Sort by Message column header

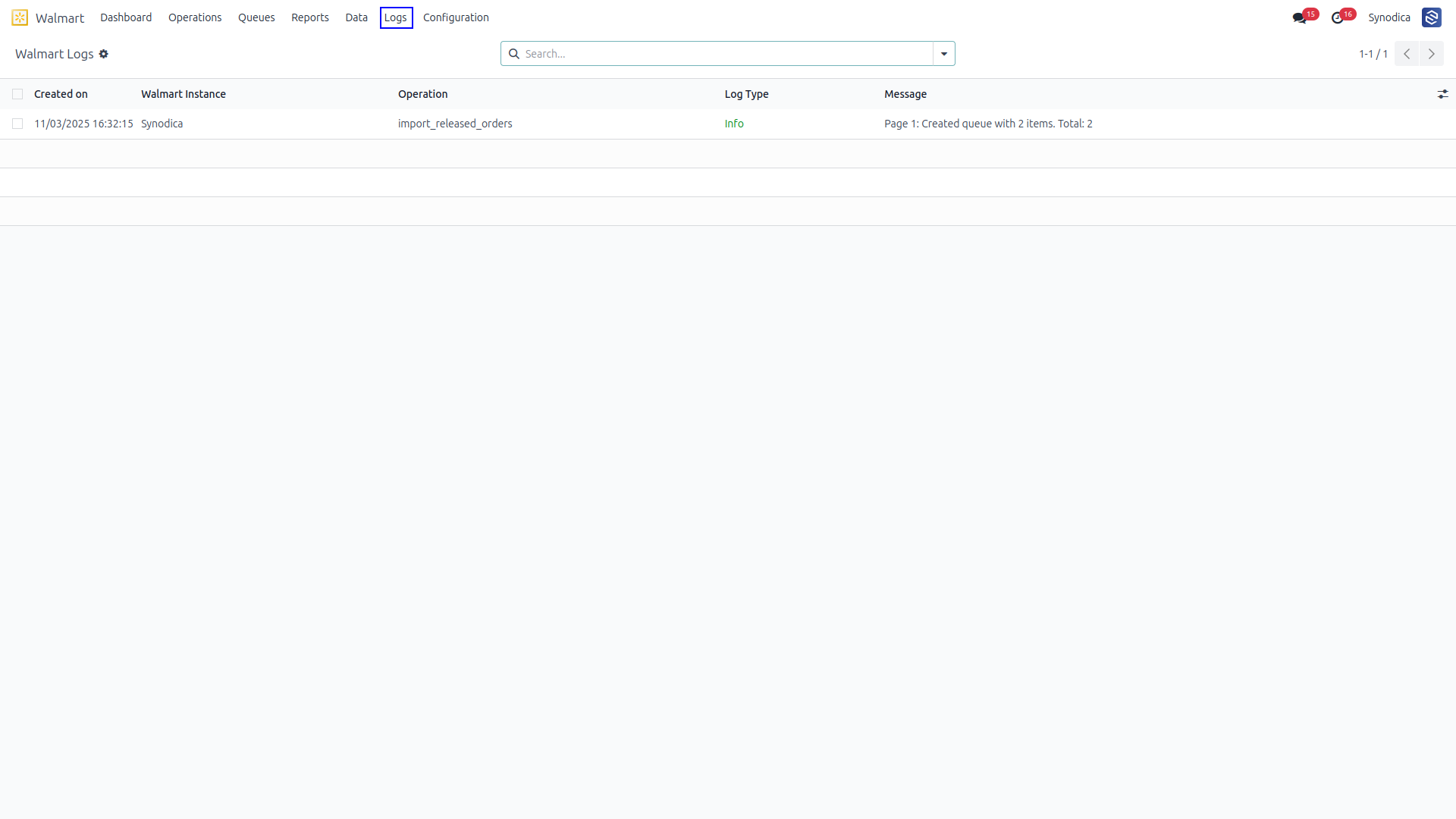click(x=905, y=94)
